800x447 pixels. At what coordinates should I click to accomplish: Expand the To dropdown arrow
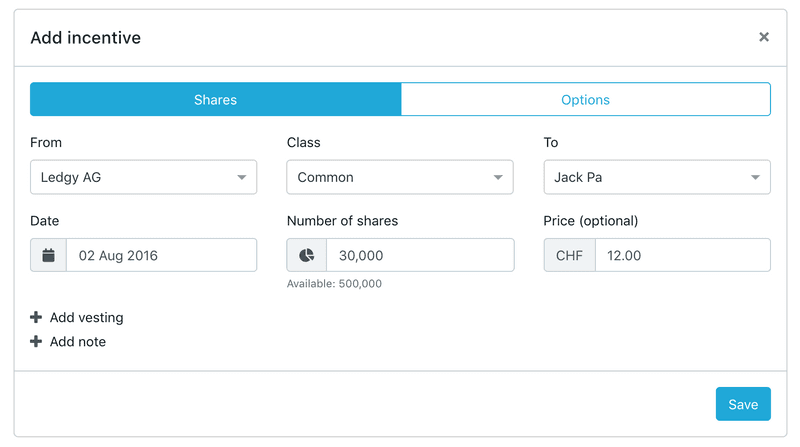(755, 177)
